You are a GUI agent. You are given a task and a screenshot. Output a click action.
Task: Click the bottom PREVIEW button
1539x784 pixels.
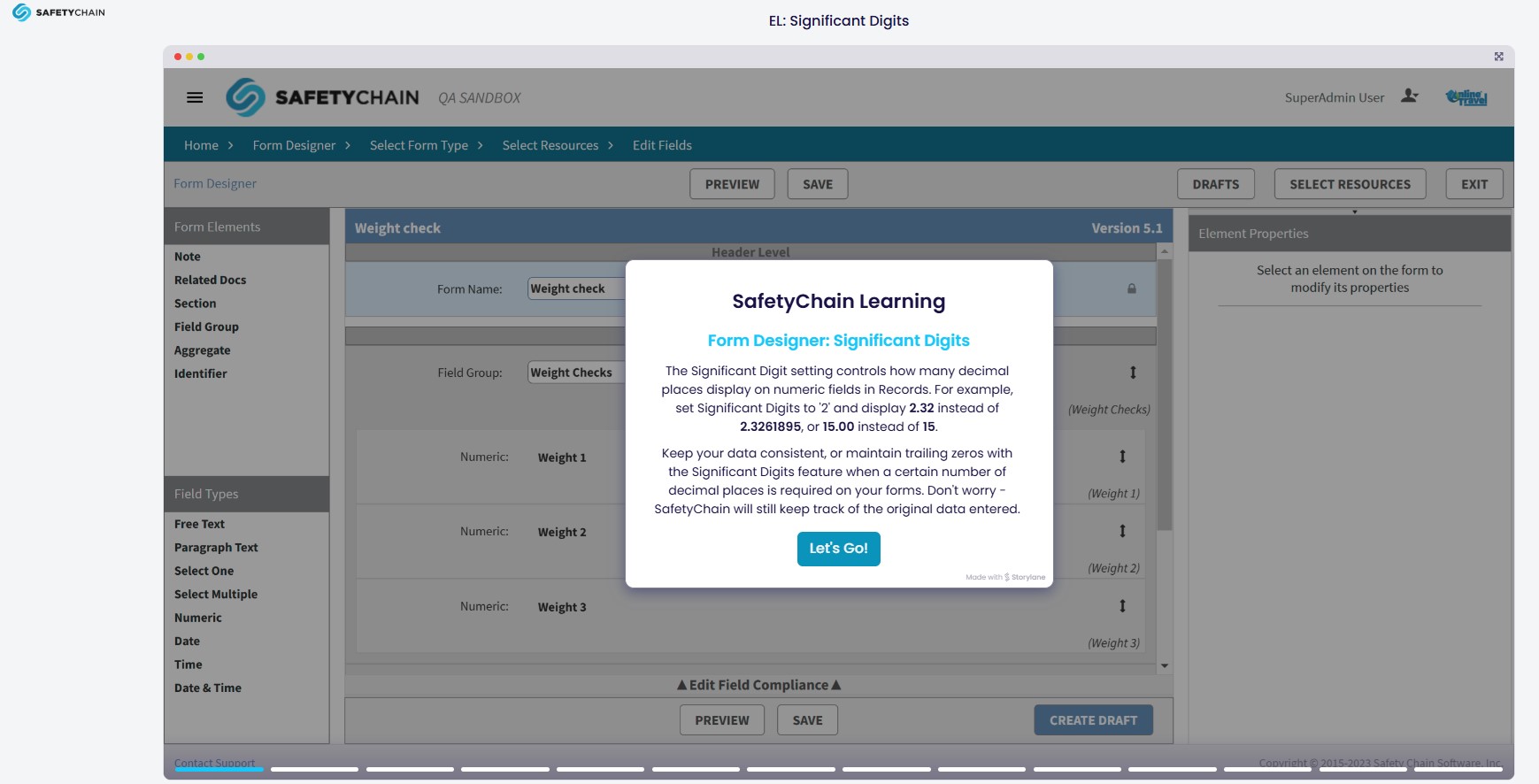[x=722, y=720]
